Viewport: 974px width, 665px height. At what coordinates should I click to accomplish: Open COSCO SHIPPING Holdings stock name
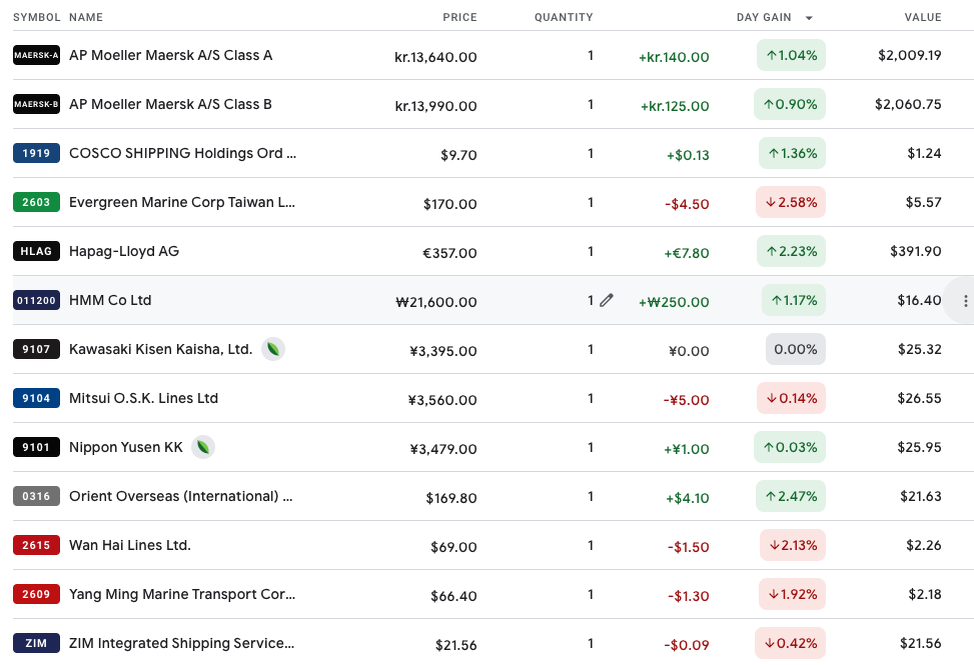click(x=182, y=153)
